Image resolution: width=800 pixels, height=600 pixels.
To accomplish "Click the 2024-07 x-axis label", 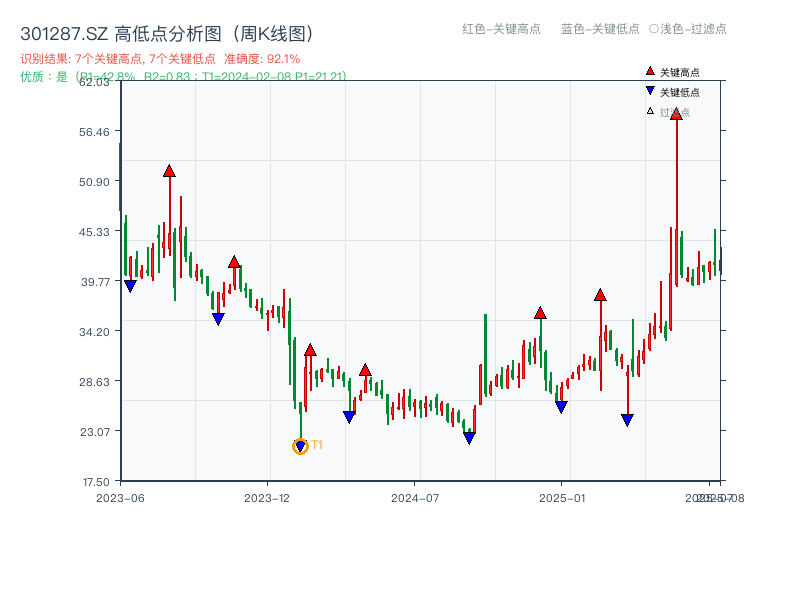I will pyautogui.click(x=413, y=496).
